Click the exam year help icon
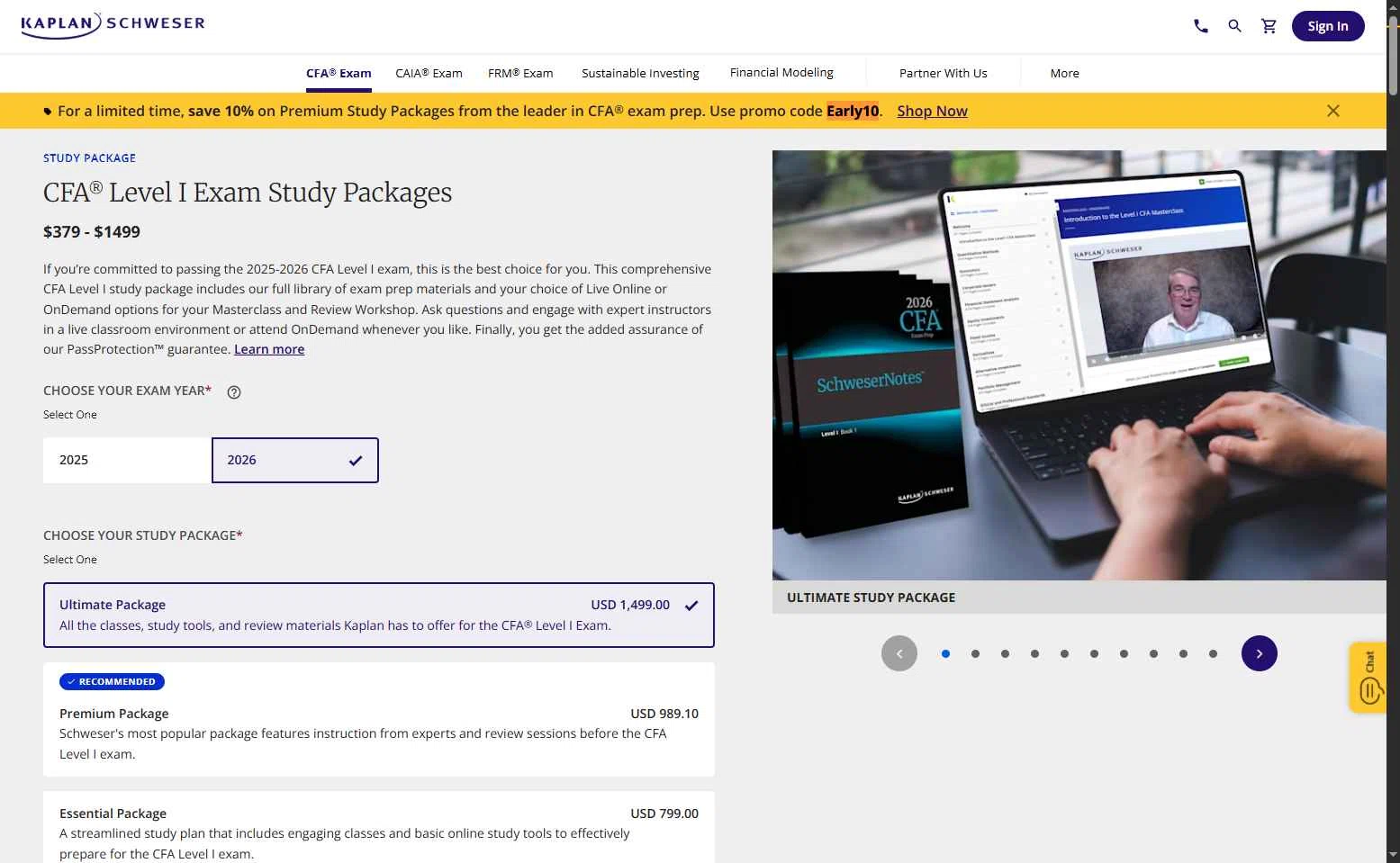The image size is (1400, 863). pos(234,391)
